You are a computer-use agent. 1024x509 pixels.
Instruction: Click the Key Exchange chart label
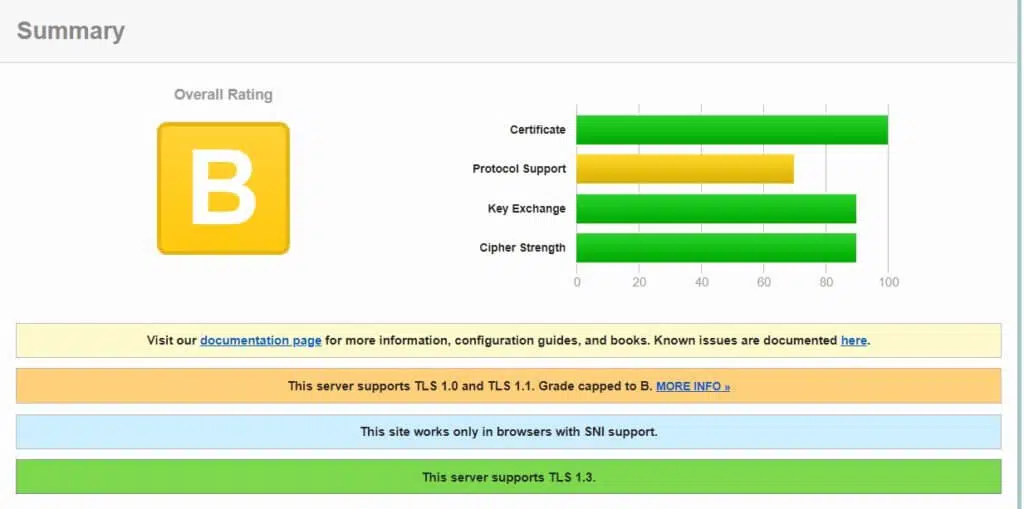click(x=526, y=209)
